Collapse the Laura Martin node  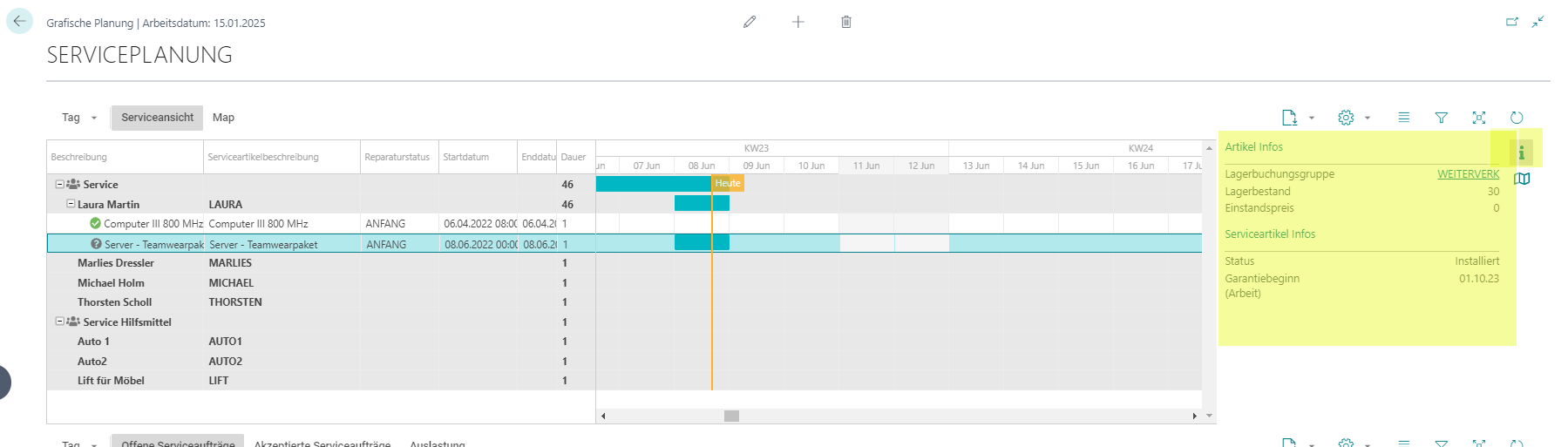point(71,204)
